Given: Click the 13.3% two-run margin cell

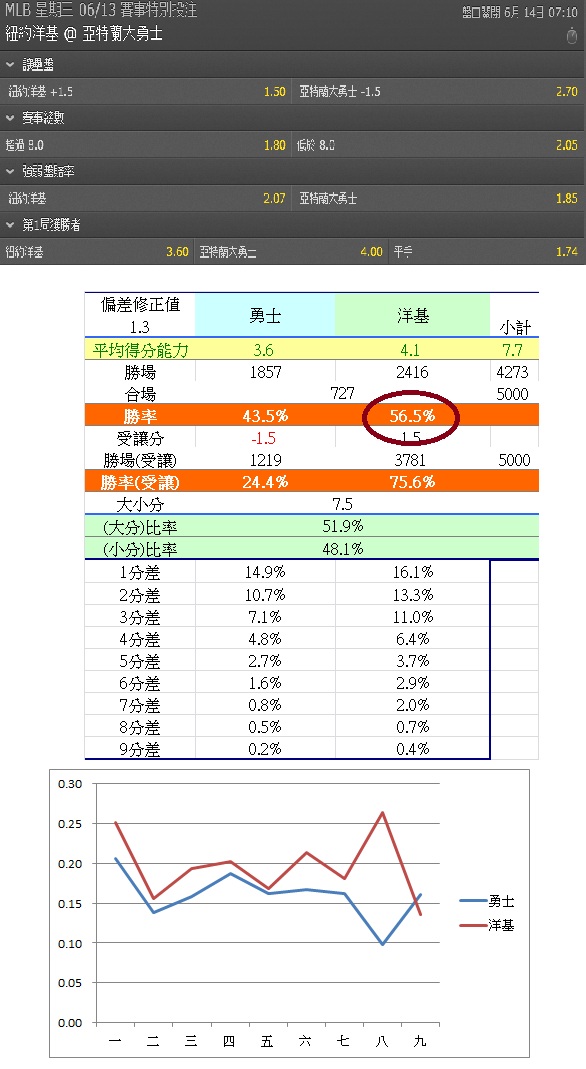Looking at the screenshot, I should click(413, 594).
